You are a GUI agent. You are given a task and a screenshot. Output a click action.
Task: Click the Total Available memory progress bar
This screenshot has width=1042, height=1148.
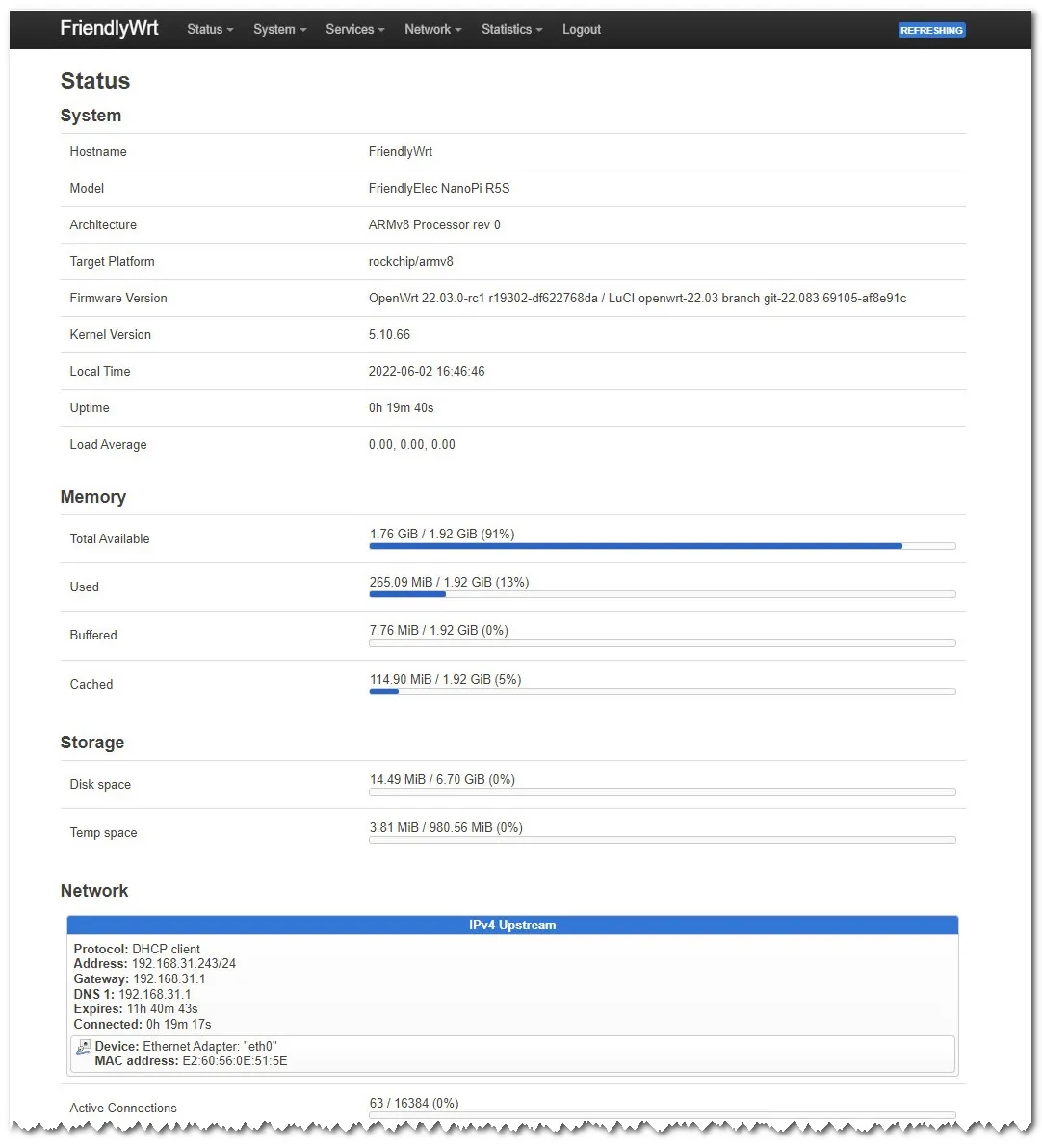point(662,546)
